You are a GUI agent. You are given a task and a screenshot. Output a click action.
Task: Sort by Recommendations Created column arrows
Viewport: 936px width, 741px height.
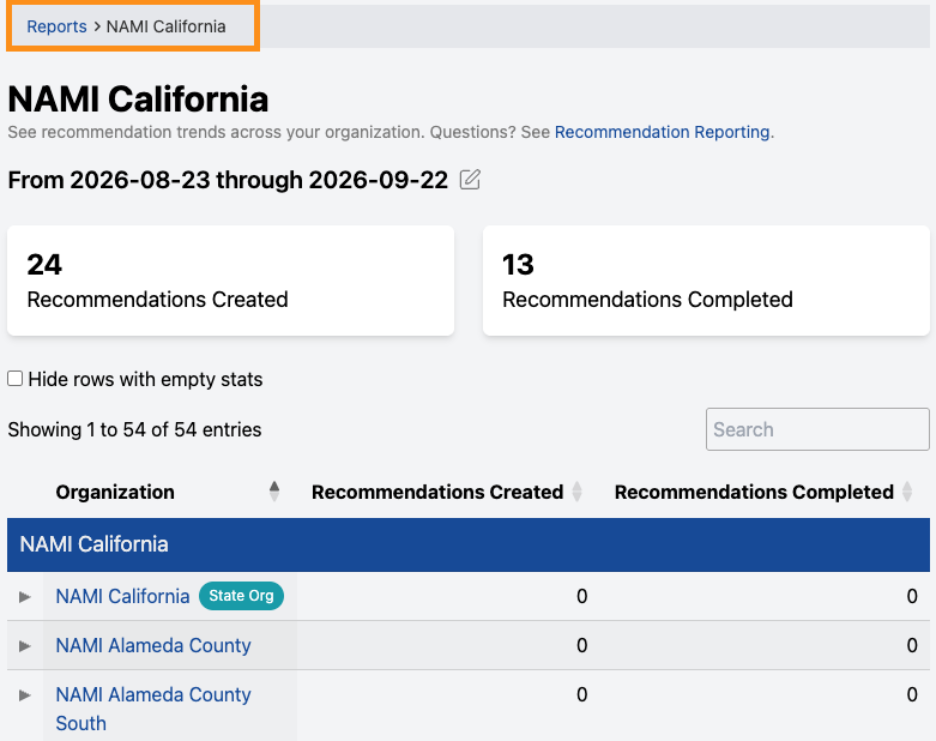[577, 491]
